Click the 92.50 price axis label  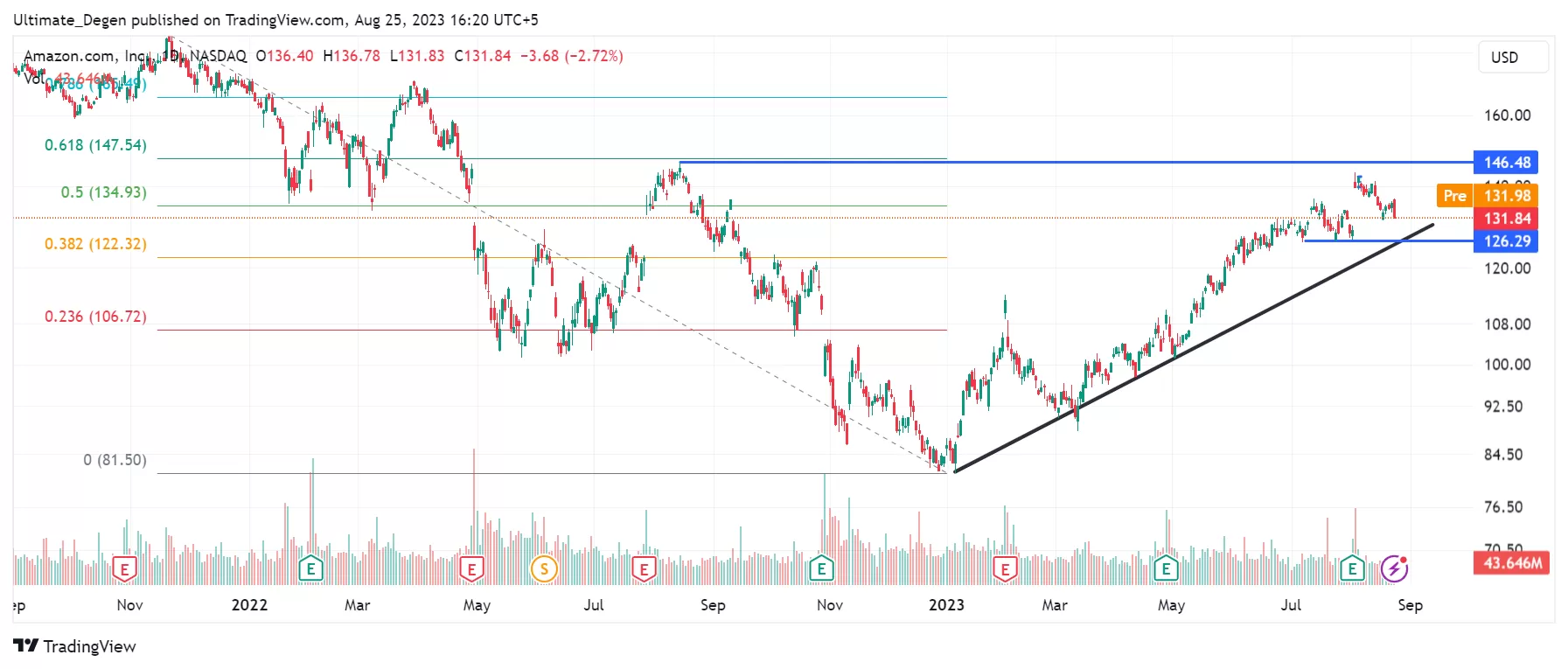point(1504,407)
